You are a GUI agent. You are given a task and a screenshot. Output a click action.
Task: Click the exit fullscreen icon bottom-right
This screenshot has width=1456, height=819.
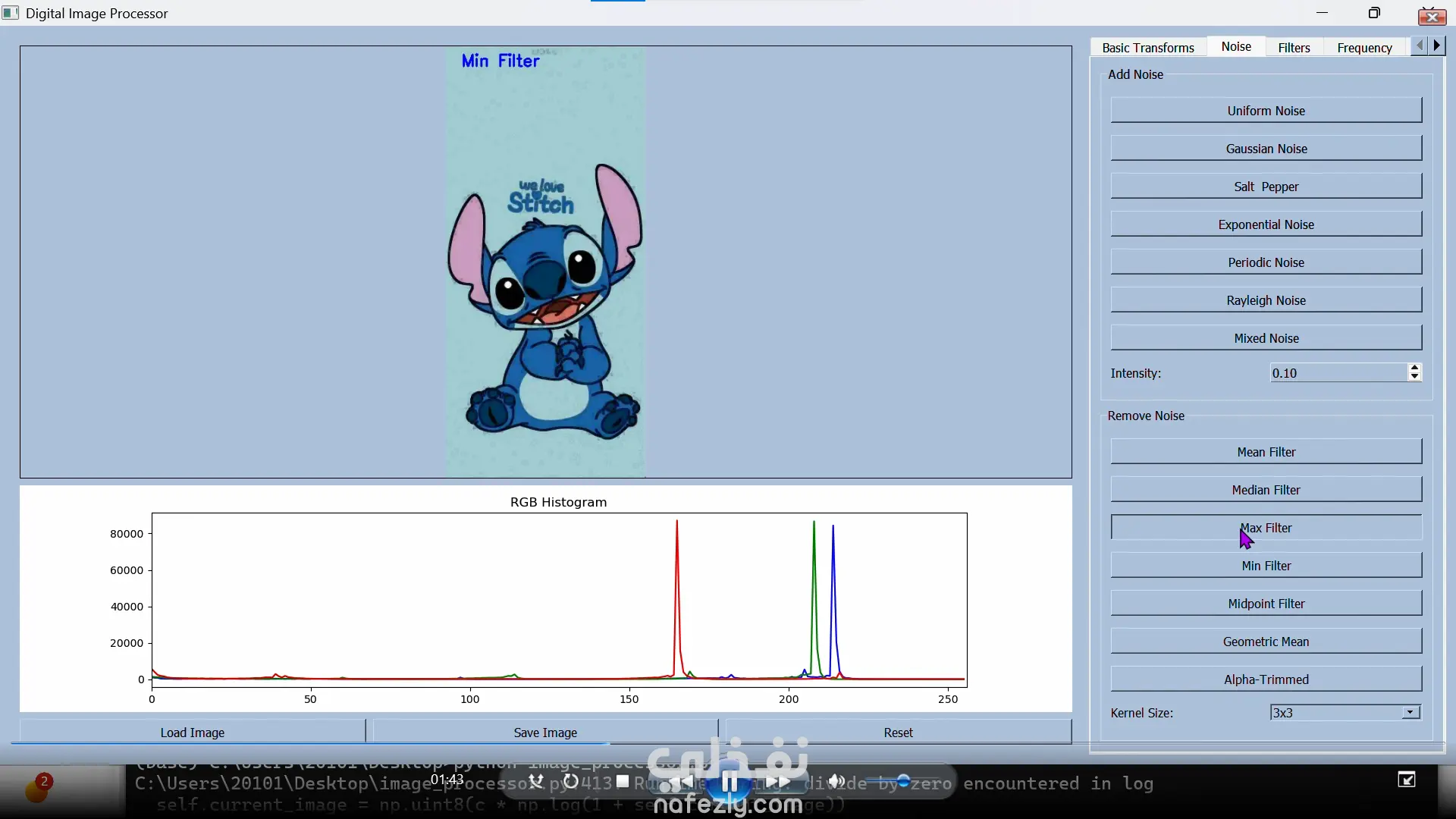pyautogui.click(x=1406, y=780)
